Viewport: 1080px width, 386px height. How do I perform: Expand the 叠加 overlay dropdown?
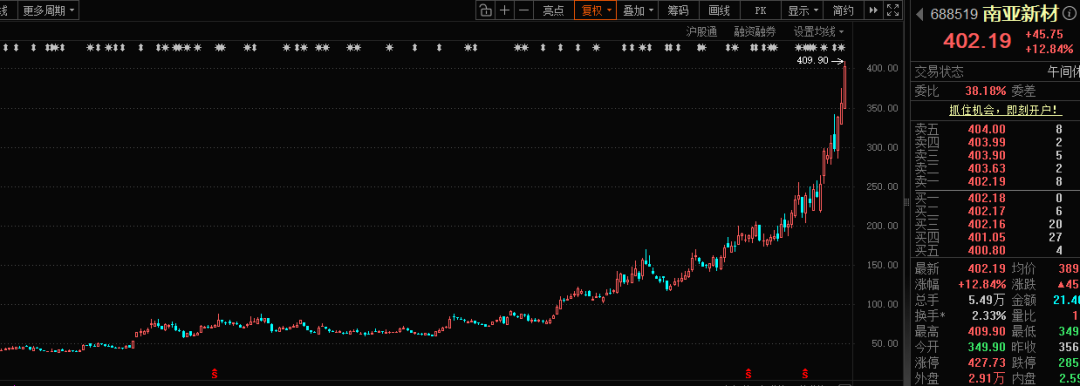click(x=637, y=10)
